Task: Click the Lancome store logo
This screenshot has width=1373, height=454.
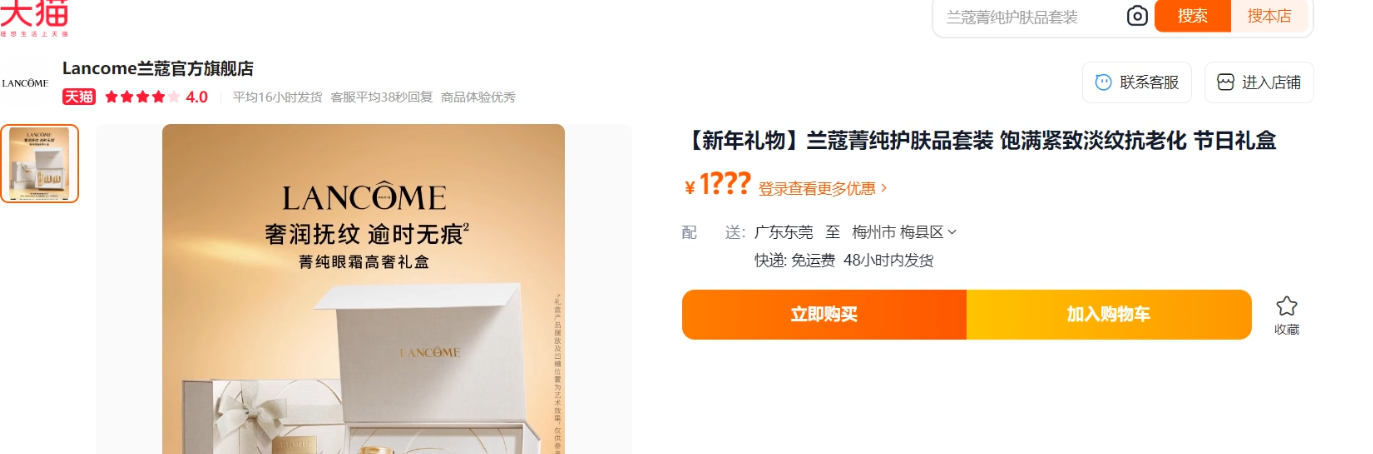Action: pyautogui.click(x=25, y=83)
